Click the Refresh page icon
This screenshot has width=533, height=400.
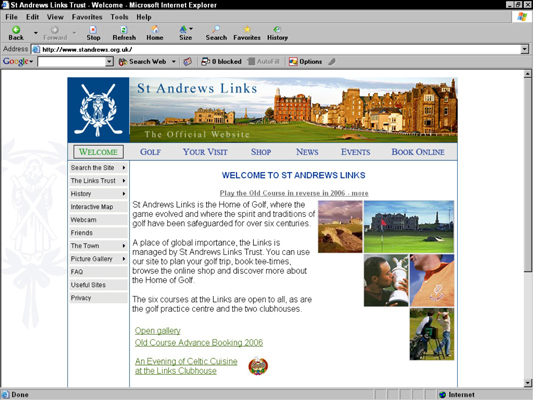[124, 30]
